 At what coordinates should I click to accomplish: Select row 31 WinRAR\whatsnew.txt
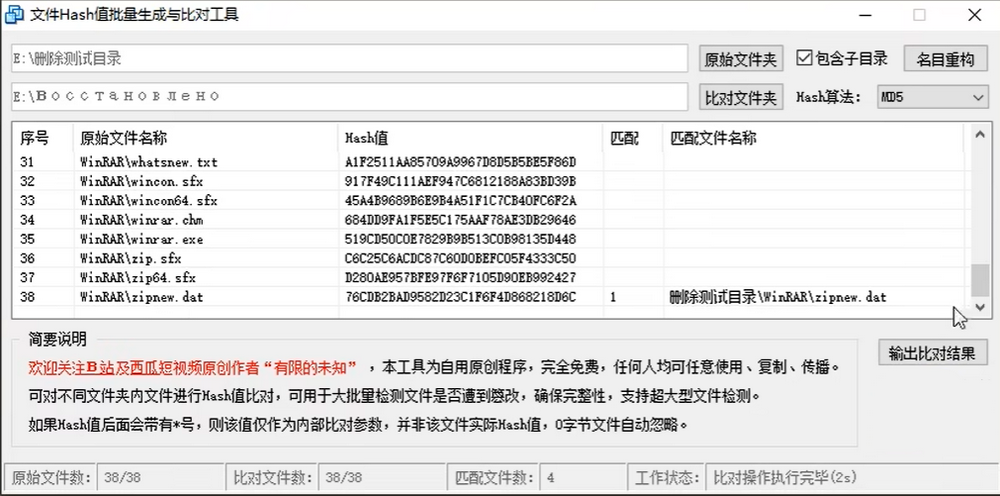click(148, 162)
